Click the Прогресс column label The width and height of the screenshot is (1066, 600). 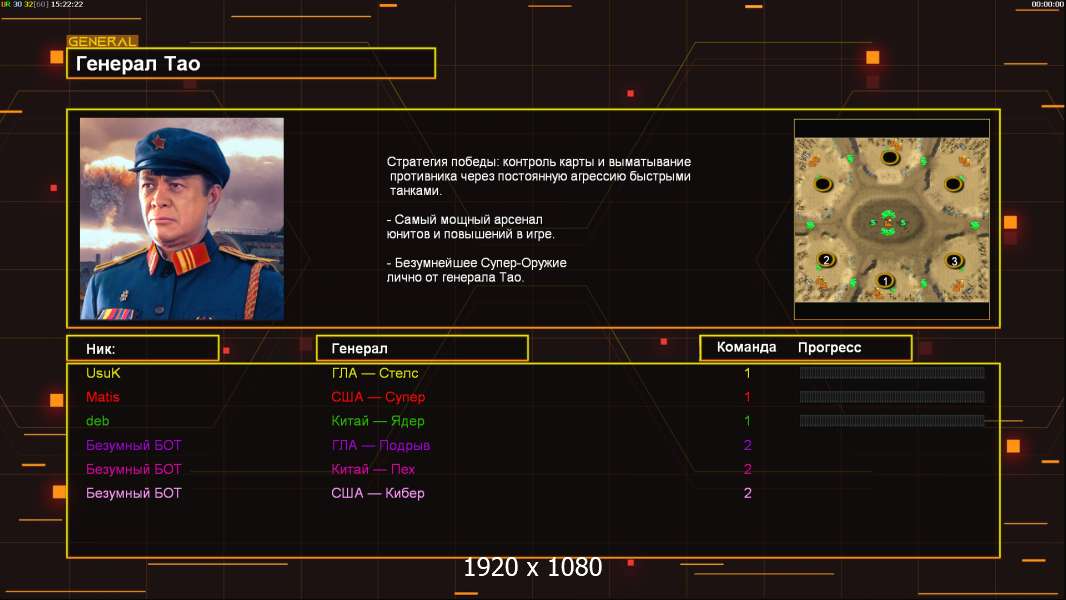tap(829, 347)
